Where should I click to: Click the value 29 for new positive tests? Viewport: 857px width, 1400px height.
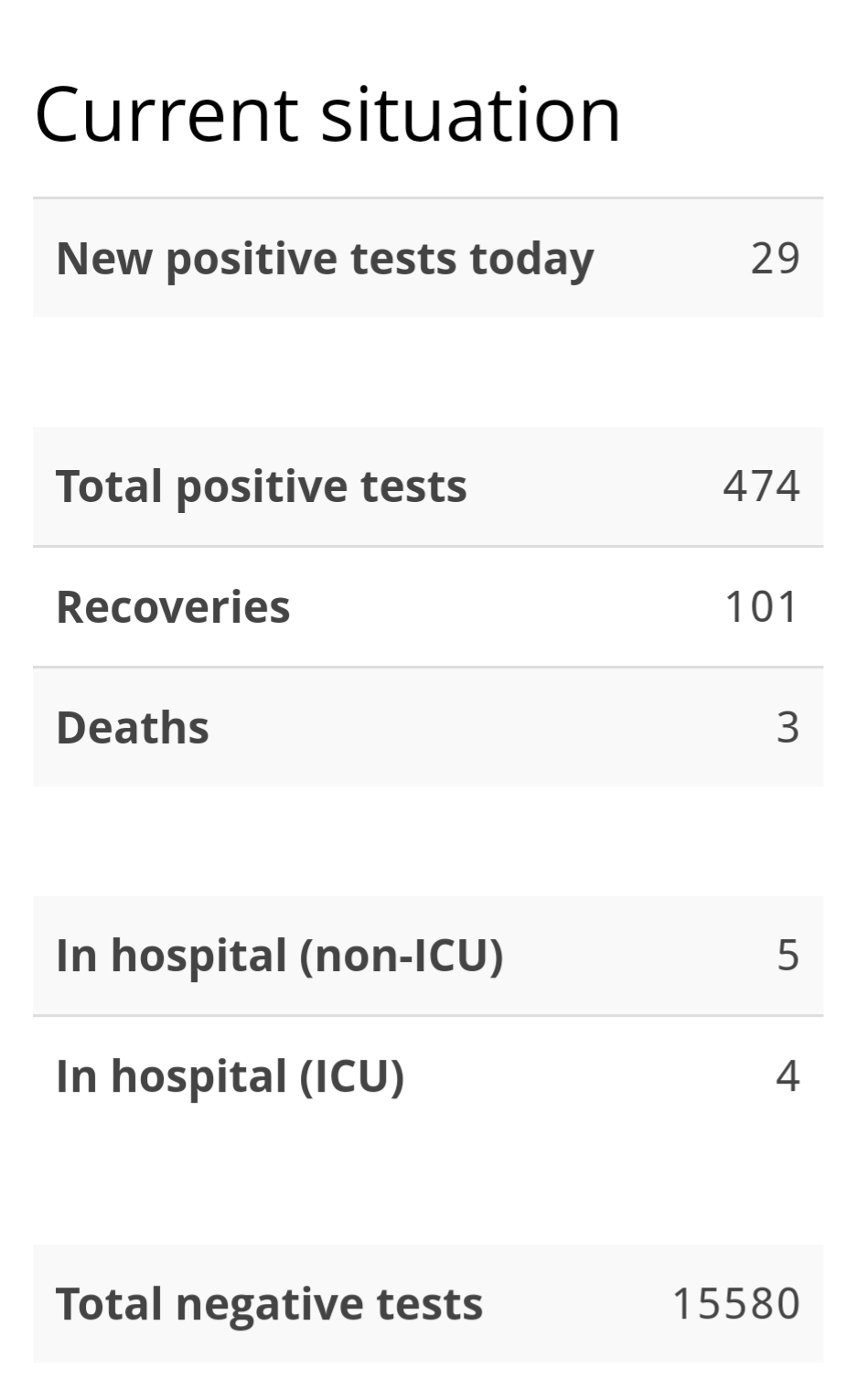[776, 258]
